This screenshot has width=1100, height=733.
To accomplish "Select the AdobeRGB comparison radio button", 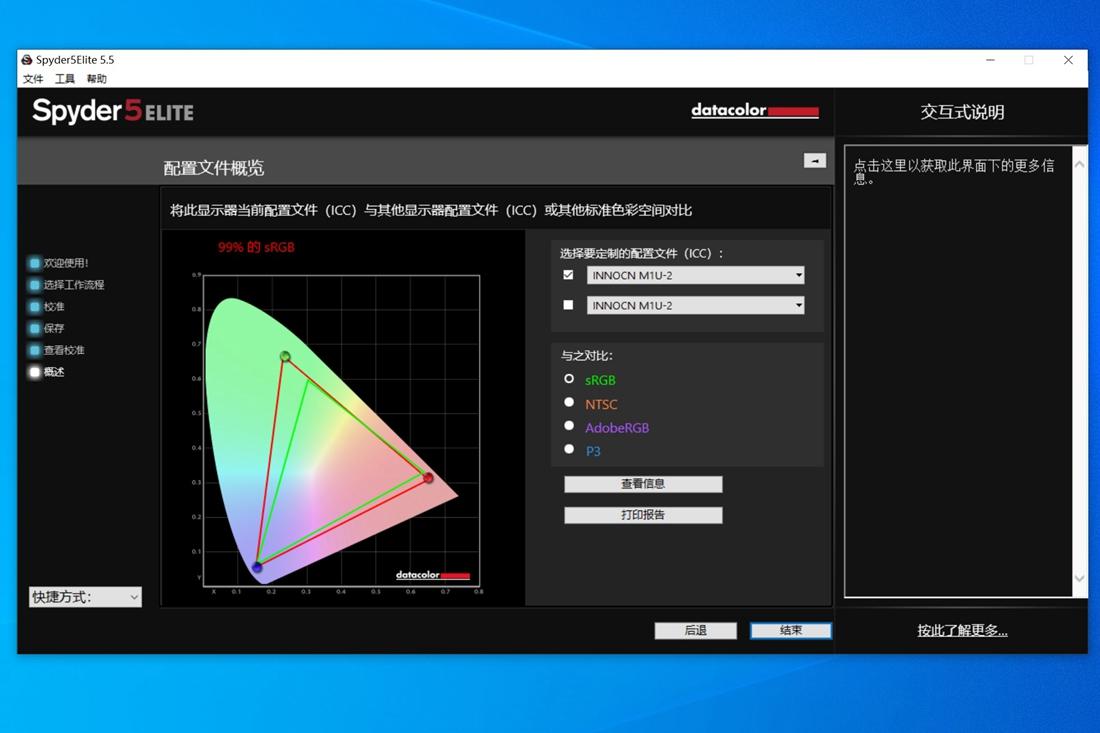I will [569, 426].
